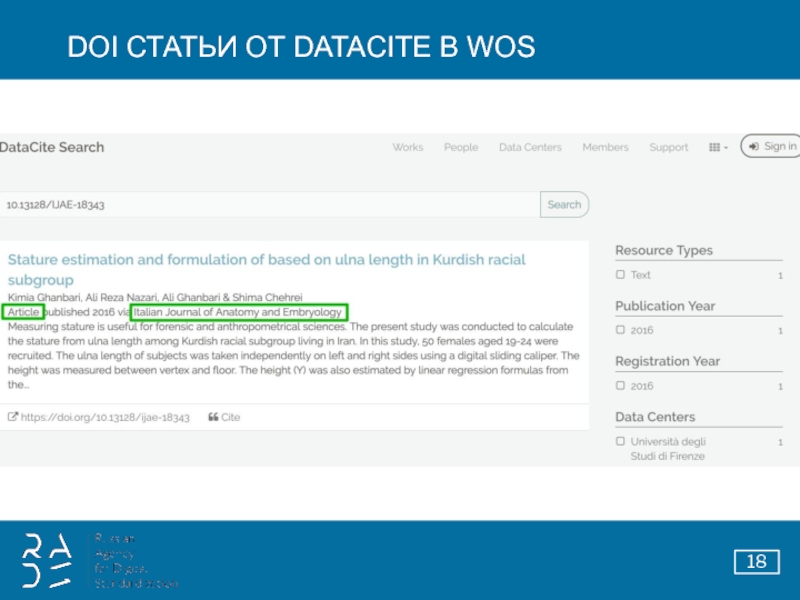Click the RADS logo in the footer
Image resolution: width=800 pixels, height=600 pixels.
click(x=47, y=561)
